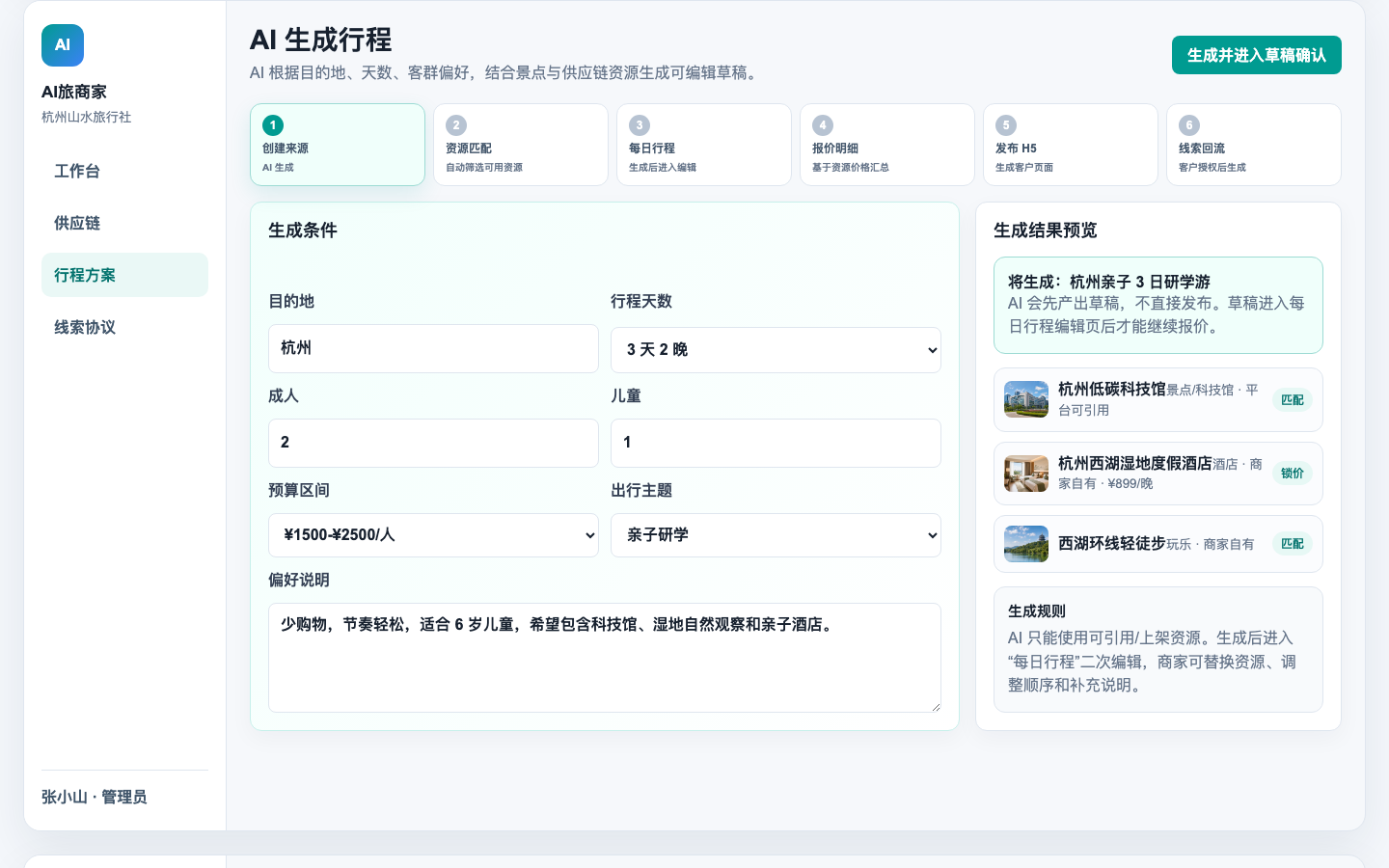Click the 杭州山水旅行社 merchant name
This screenshot has height=868, width=1389.
[87, 117]
